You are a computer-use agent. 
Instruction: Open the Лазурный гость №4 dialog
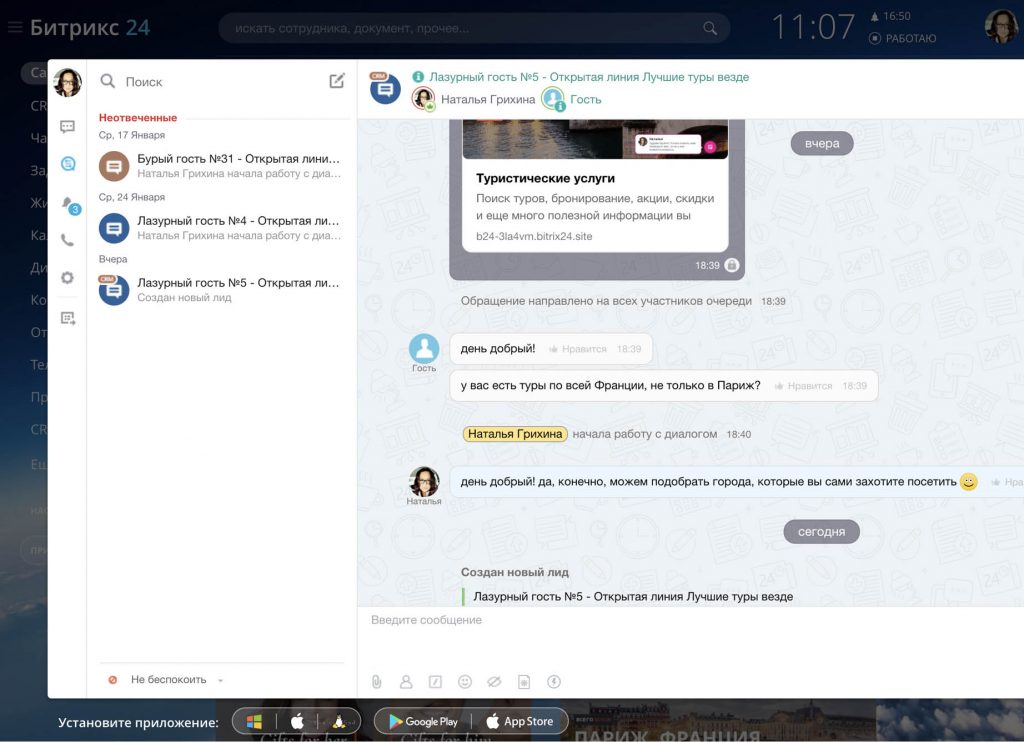coord(221,228)
